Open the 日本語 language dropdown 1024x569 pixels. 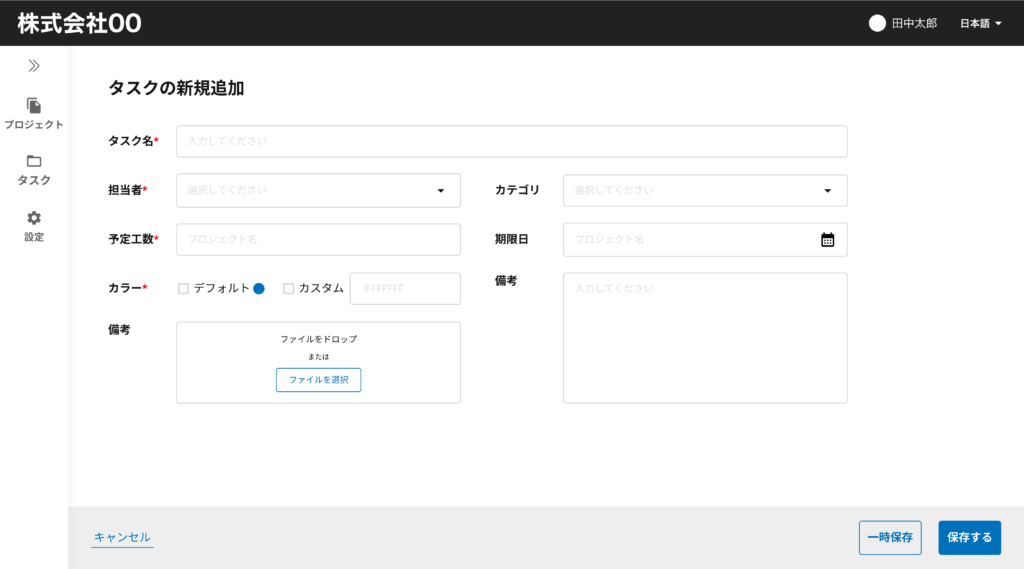pos(980,24)
